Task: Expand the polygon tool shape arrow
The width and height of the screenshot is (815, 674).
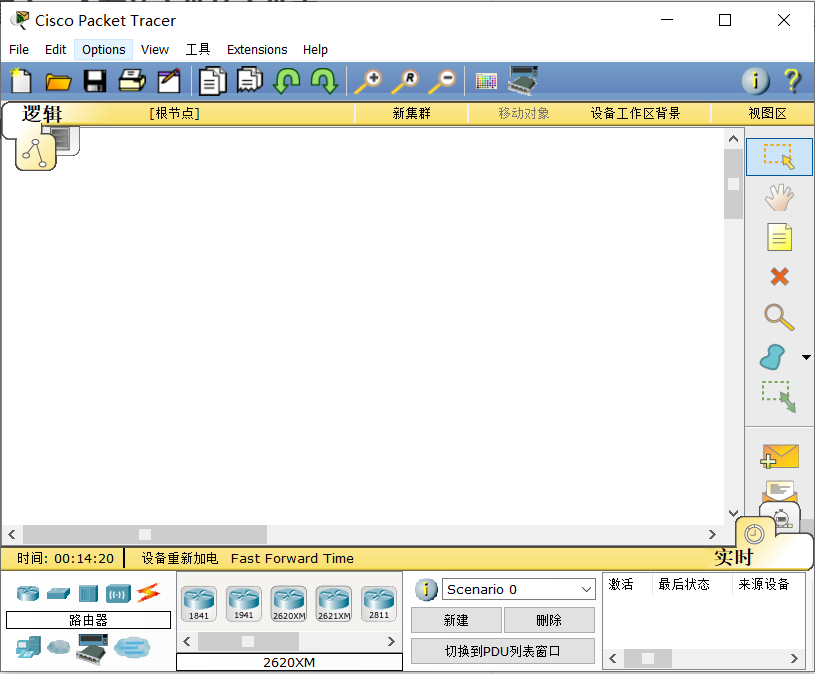Action: [806, 357]
